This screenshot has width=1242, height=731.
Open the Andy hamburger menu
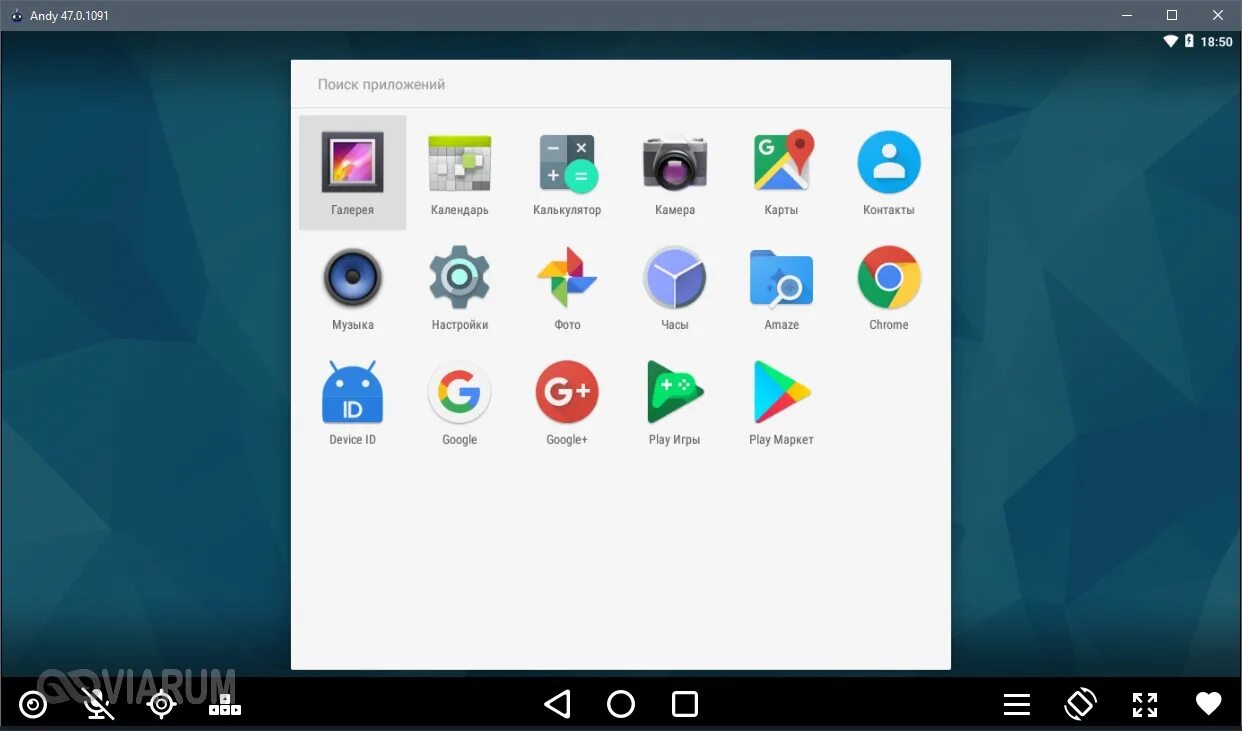tap(1017, 705)
